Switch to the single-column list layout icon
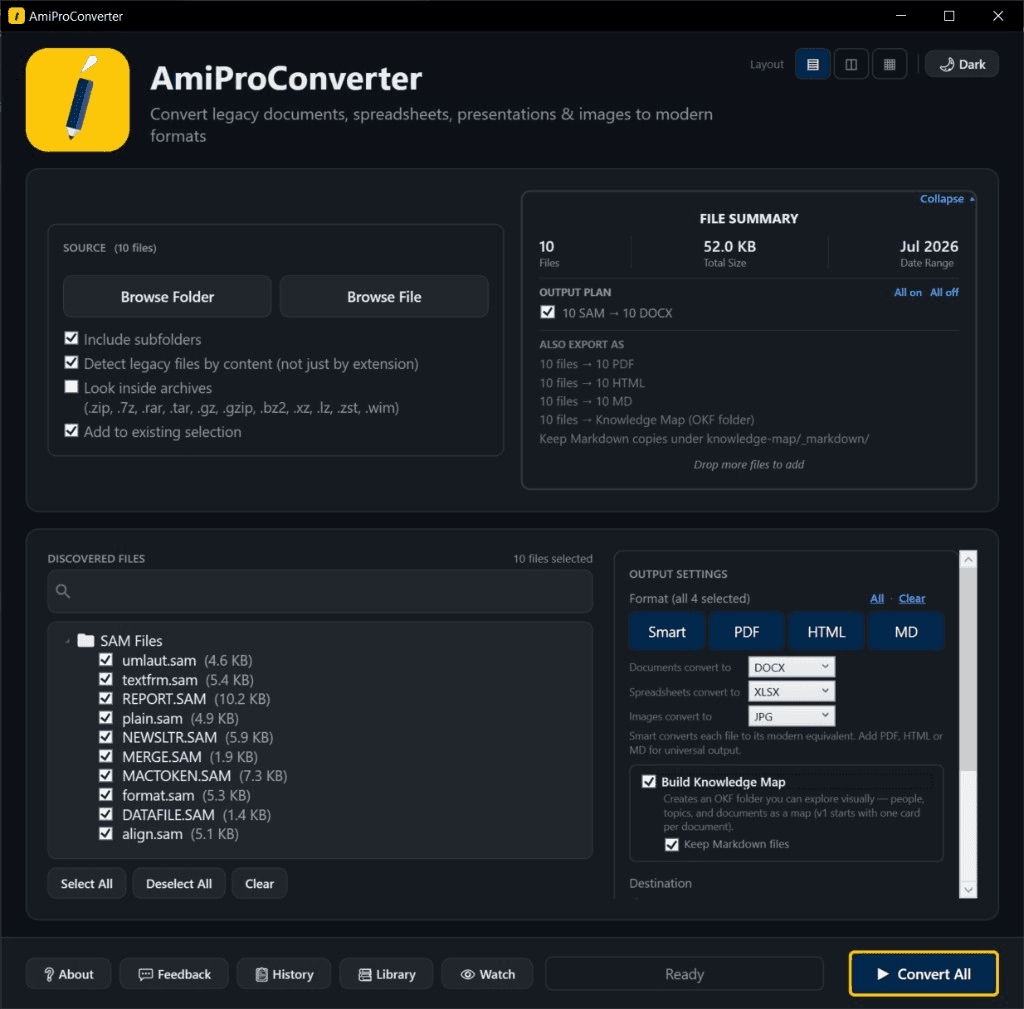1024x1009 pixels. click(812, 64)
